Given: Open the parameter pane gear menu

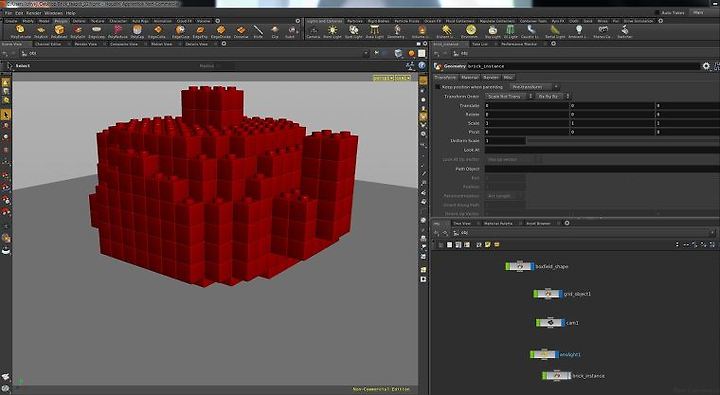Looking at the screenshot, I should (x=706, y=66).
